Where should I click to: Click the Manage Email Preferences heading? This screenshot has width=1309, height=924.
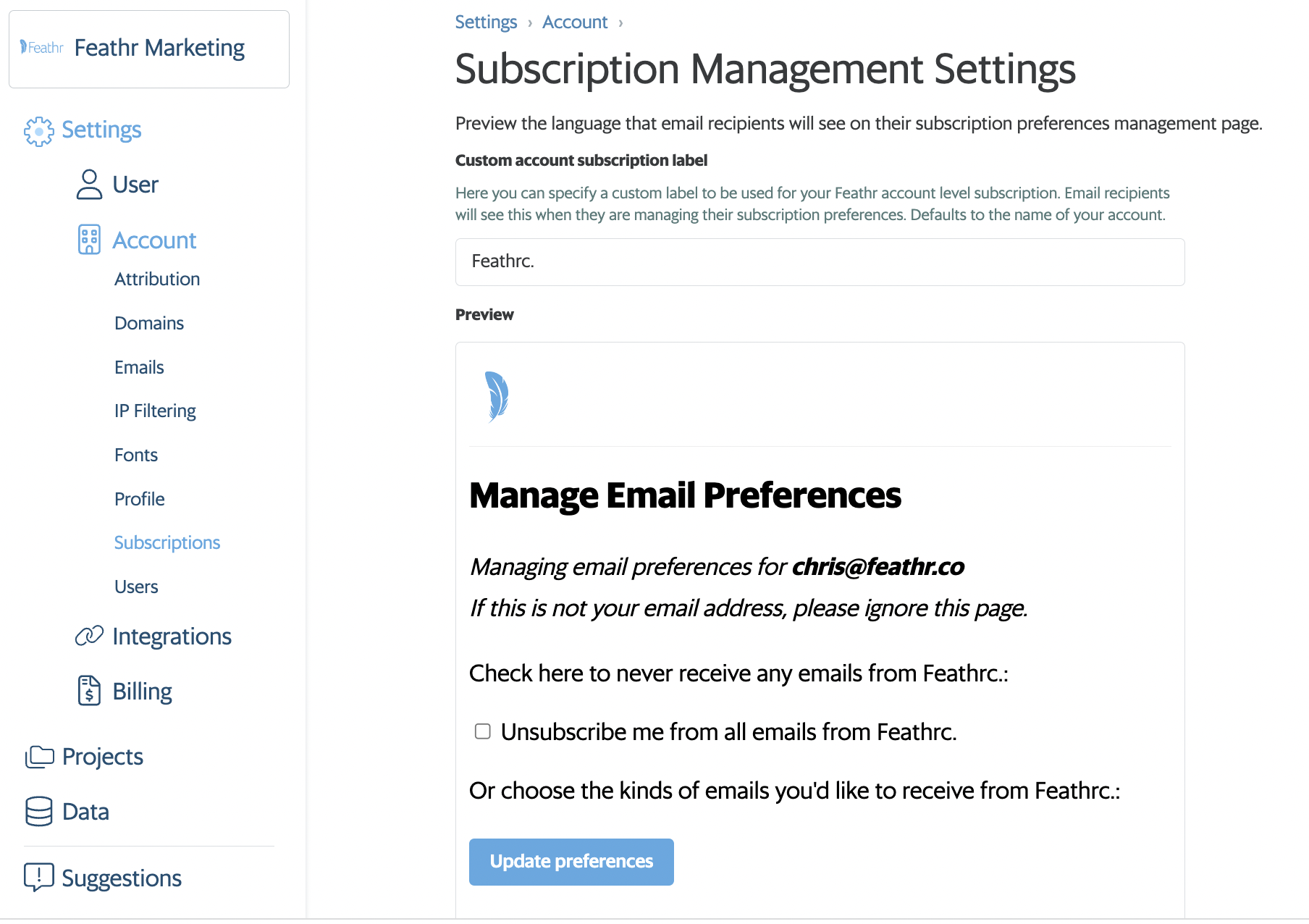(685, 496)
